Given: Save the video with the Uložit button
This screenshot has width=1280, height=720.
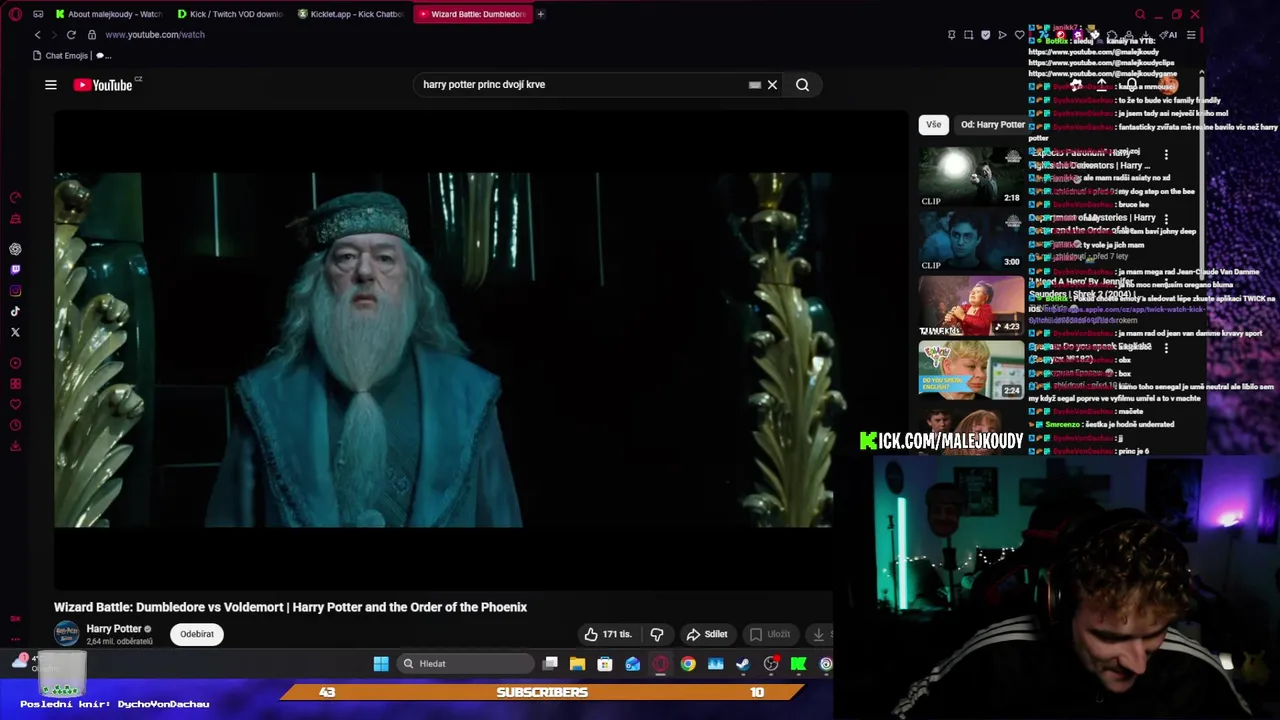Looking at the screenshot, I should (770, 634).
